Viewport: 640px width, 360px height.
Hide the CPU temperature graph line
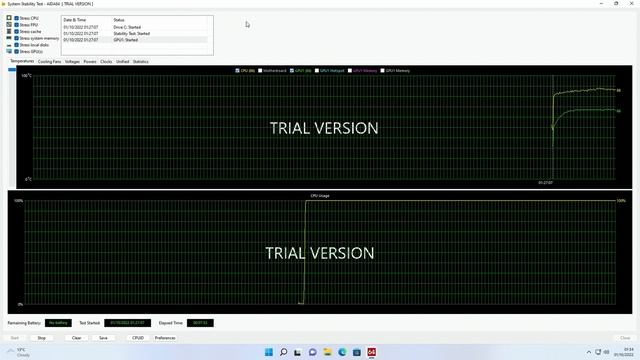(x=238, y=71)
